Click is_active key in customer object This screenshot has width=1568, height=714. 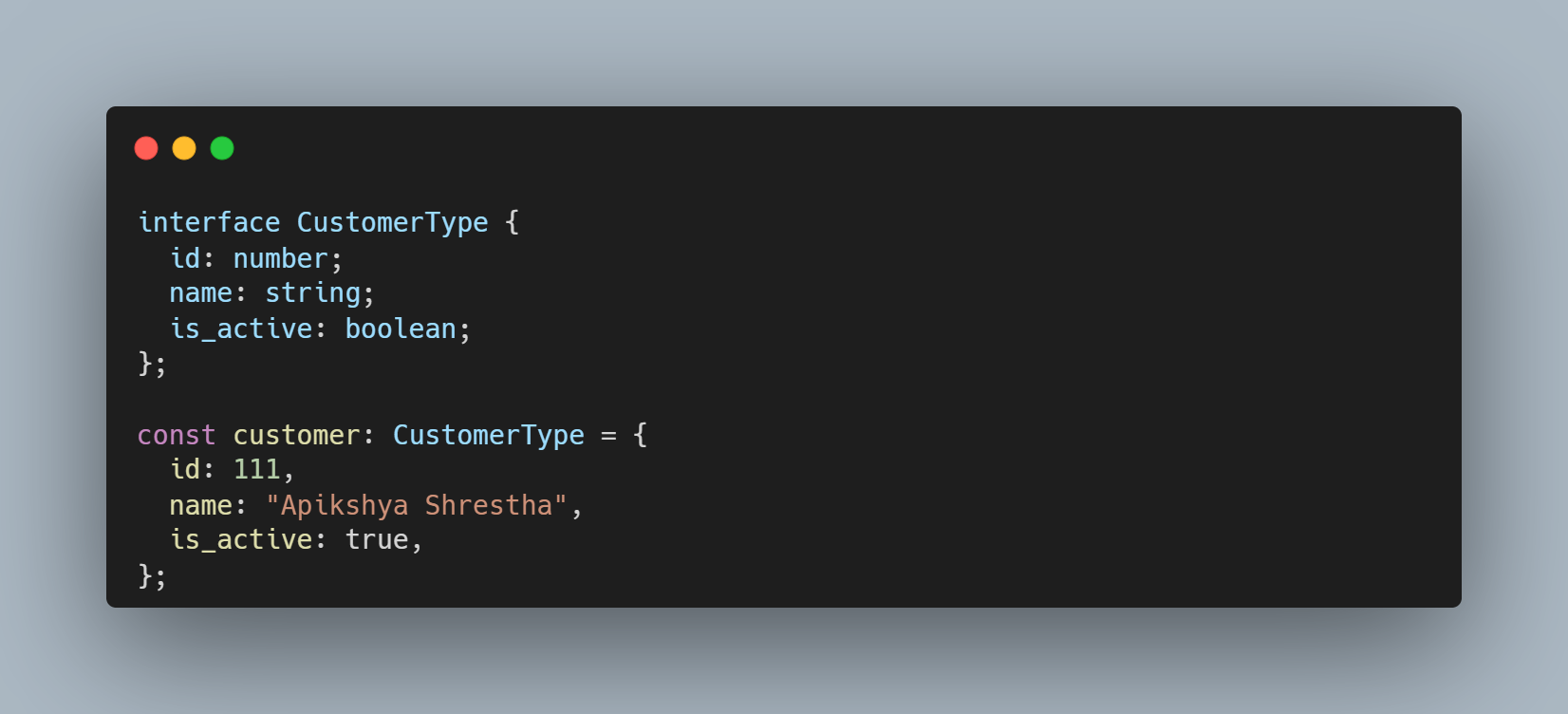(241, 539)
